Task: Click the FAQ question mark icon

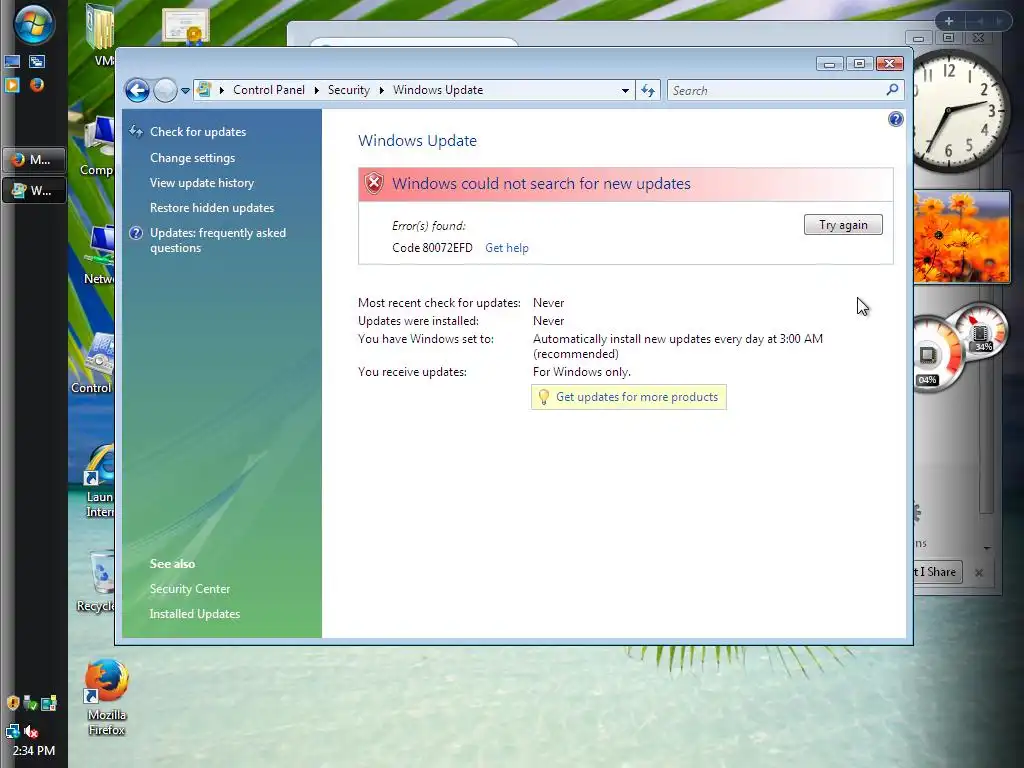Action: pyautogui.click(x=136, y=233)
